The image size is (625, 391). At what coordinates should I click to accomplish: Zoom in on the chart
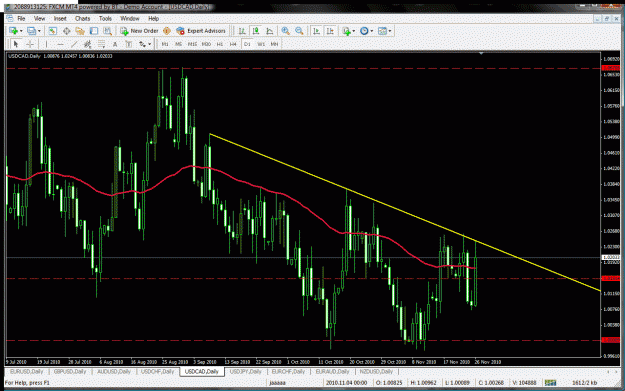click(x=285, y=31)
